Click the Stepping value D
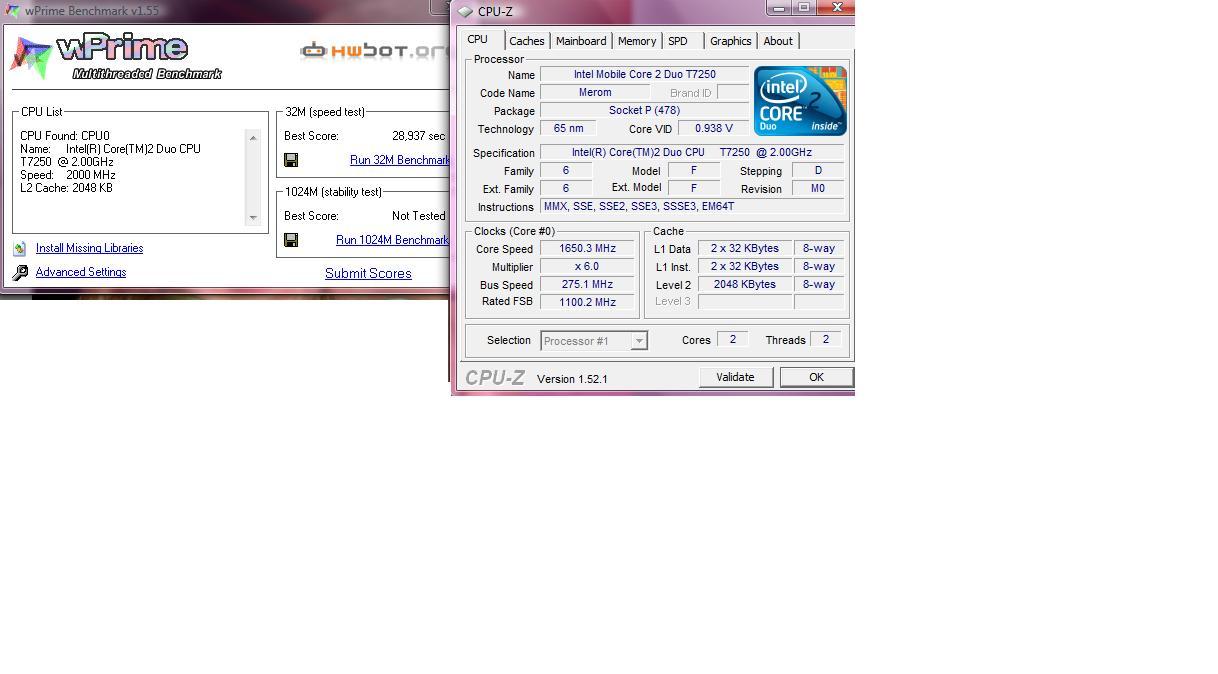Image resolution: width=1218 pixels, height=674 pixels. [x=818, y=171]
